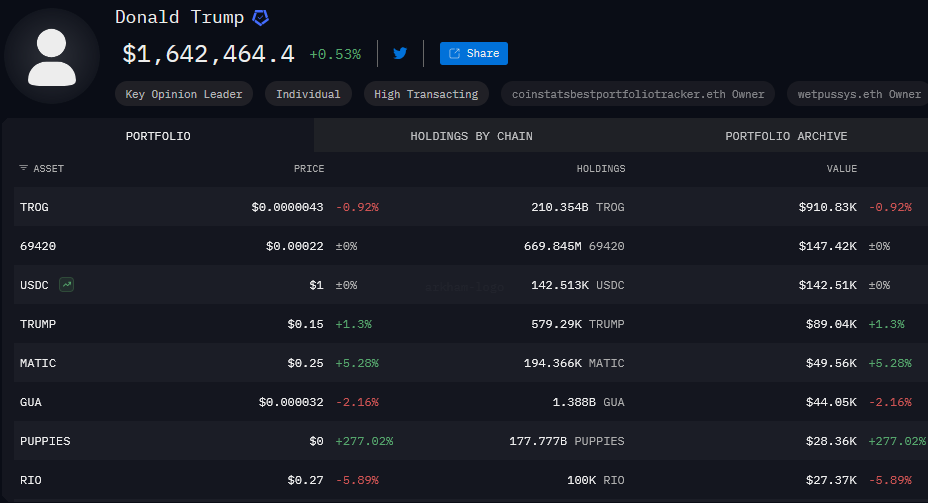Click the 1.388B GUA holdings
The height and width of the screenshot is (503, 928).
click(588, 402)
